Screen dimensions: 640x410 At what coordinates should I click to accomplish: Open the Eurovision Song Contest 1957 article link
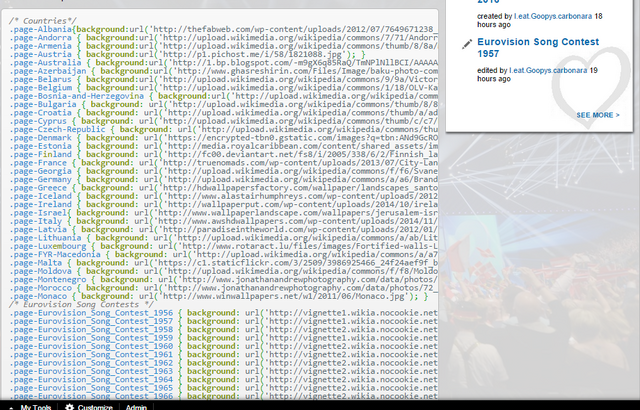[x=538, y=48]
